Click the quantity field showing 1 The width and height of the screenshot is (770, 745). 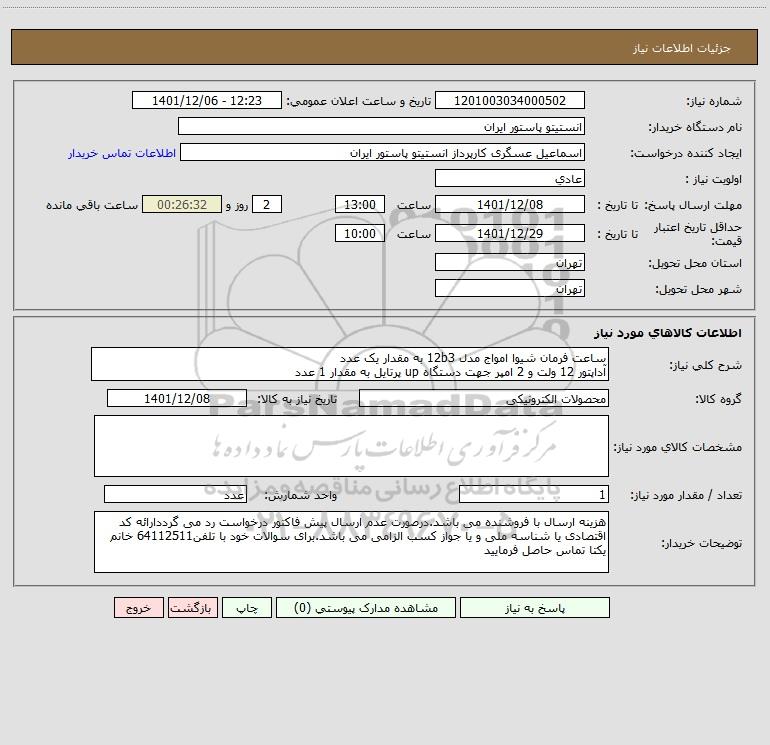pos(534,494)
